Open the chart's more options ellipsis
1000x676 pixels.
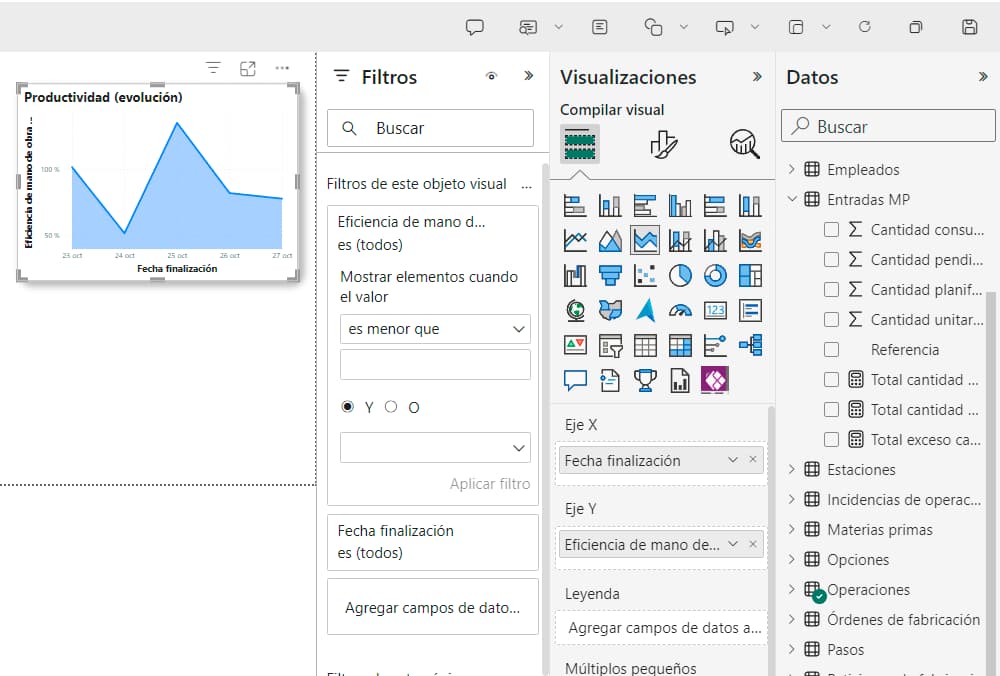[282, 68]
